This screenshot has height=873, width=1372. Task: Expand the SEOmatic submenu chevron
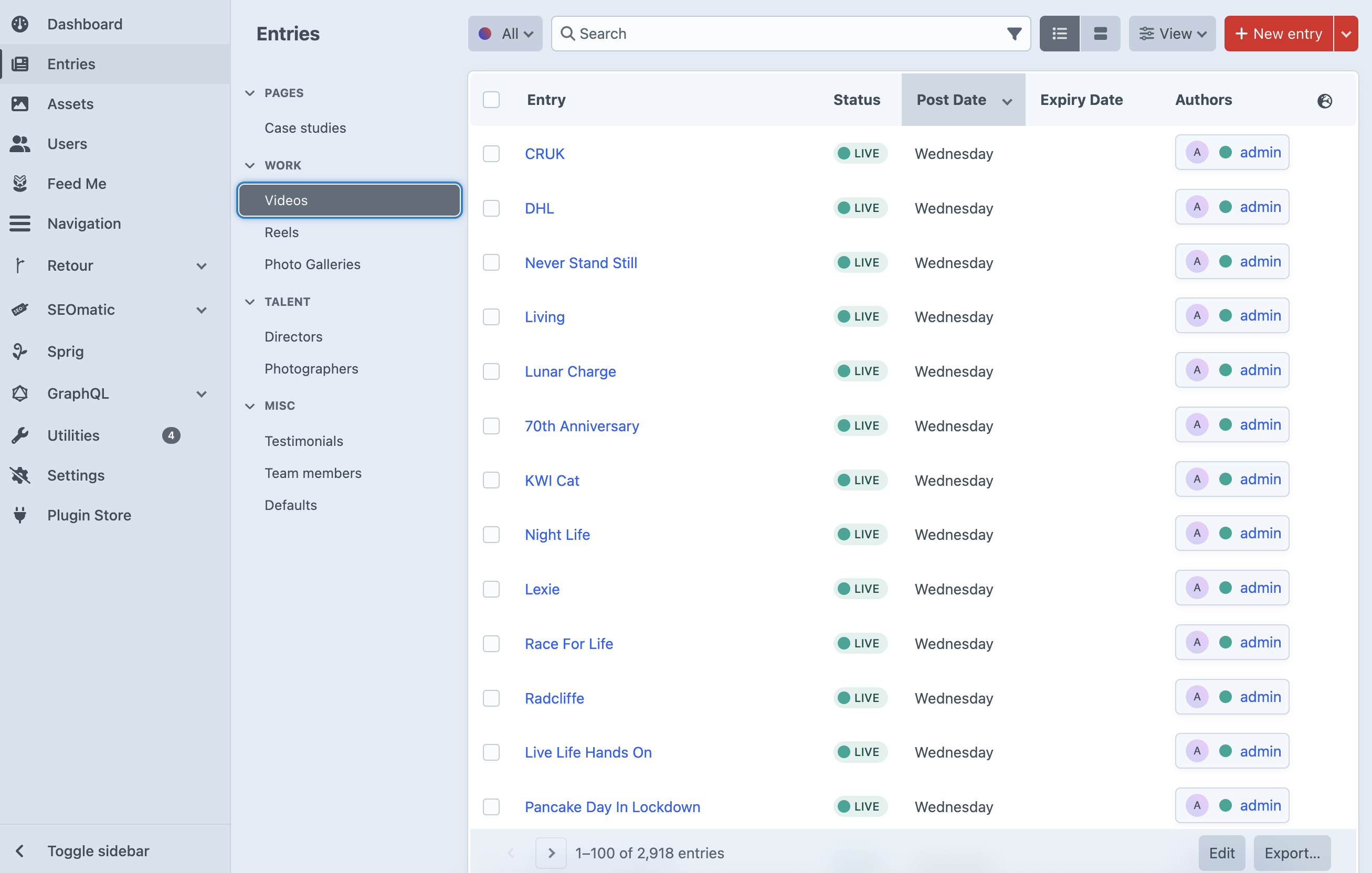[x=202, y=310]
